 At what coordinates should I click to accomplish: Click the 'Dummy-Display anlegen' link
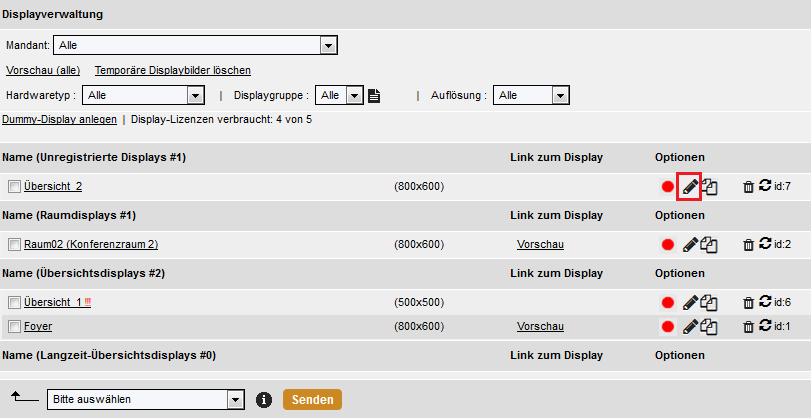tap(59, 120)
